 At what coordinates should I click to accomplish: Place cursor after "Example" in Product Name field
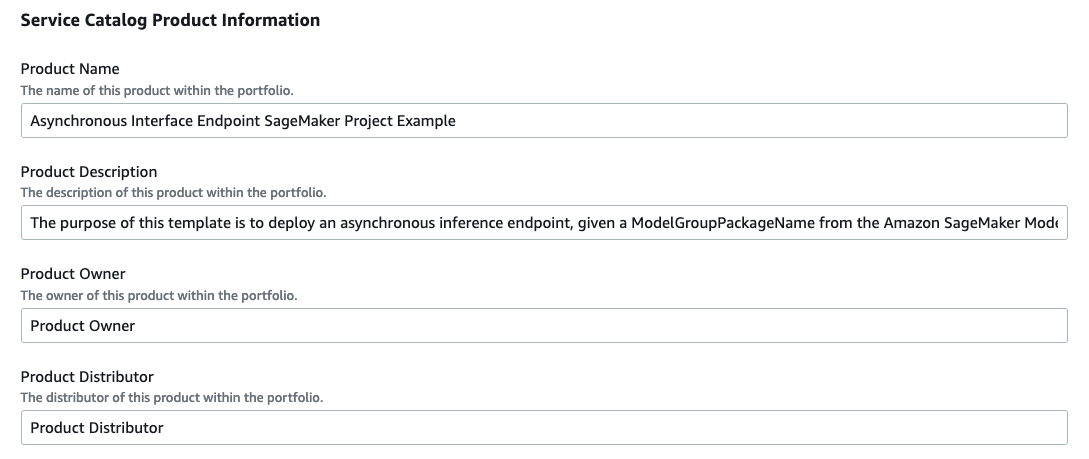click(457, 121)
